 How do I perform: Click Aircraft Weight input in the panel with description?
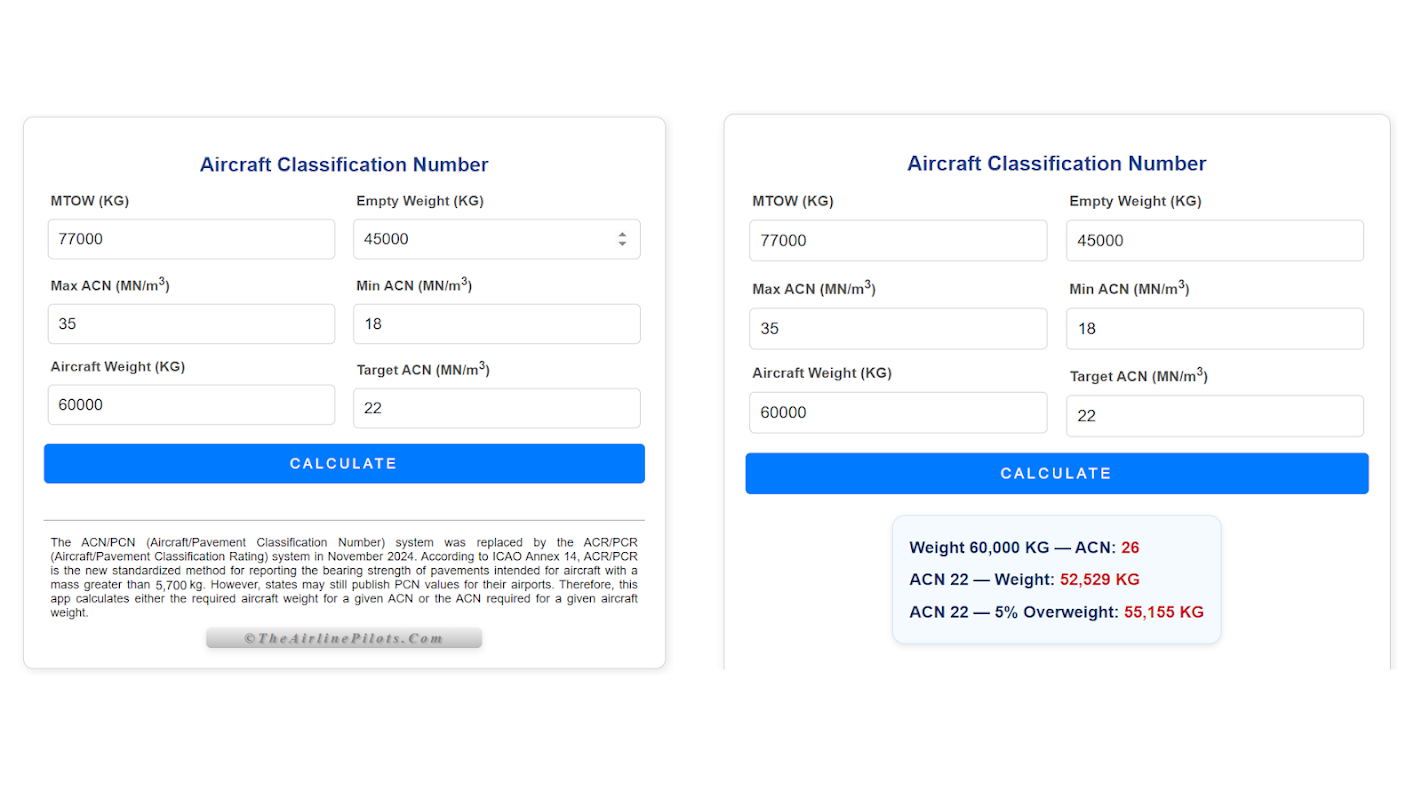point(191,405)
